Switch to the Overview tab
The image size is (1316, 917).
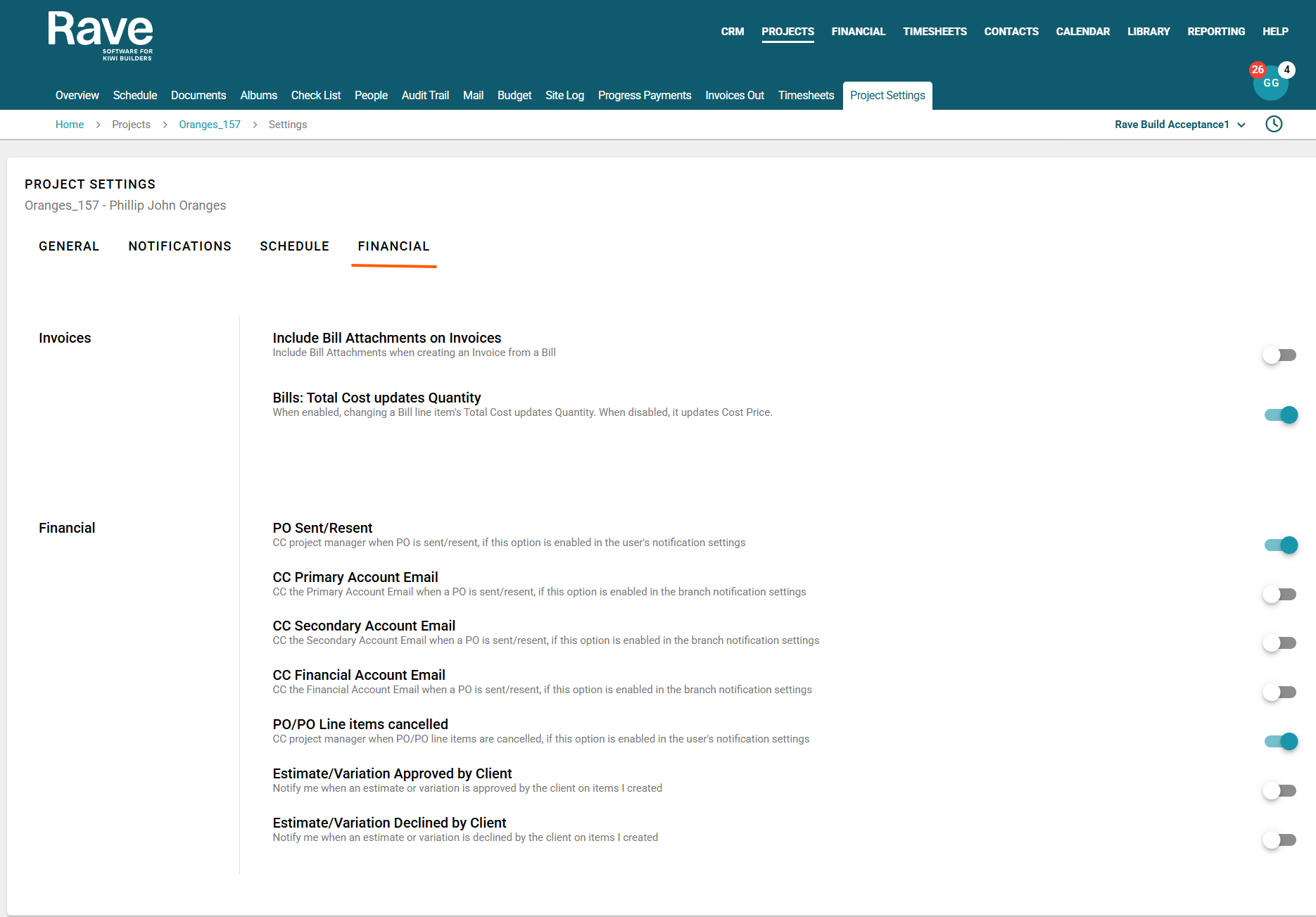[77, 96]
